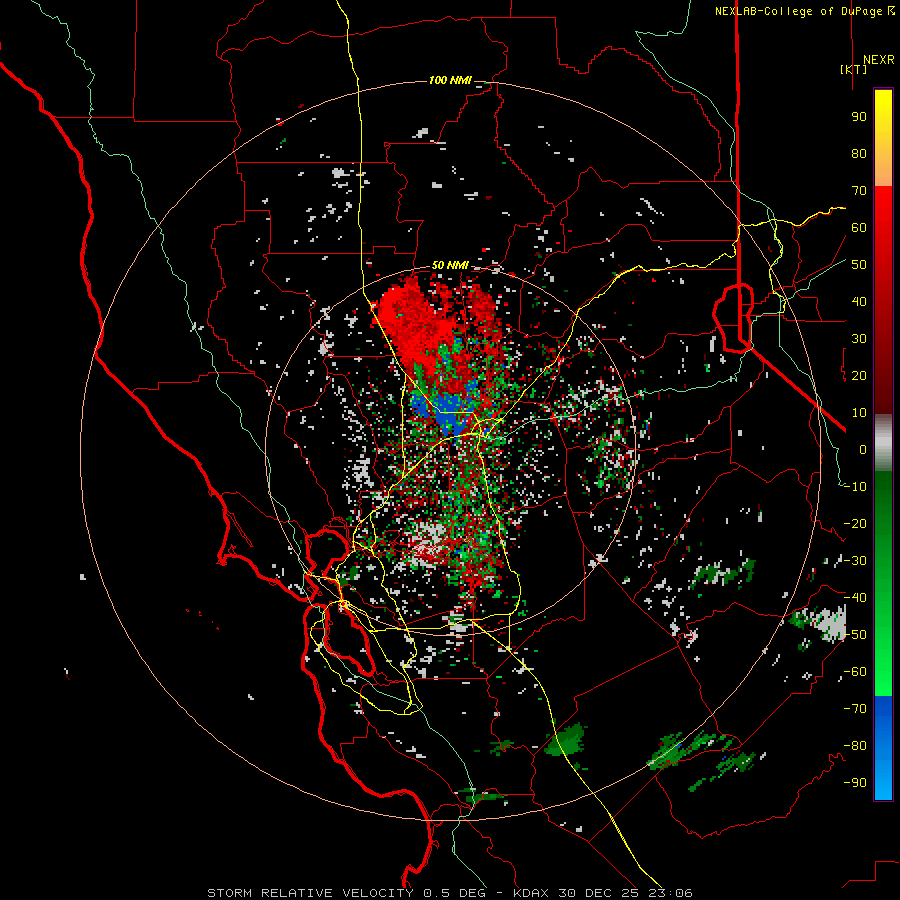900x900 pixels.
Task: Click the -30 value on the velocity scale
Action: point(855,561)
